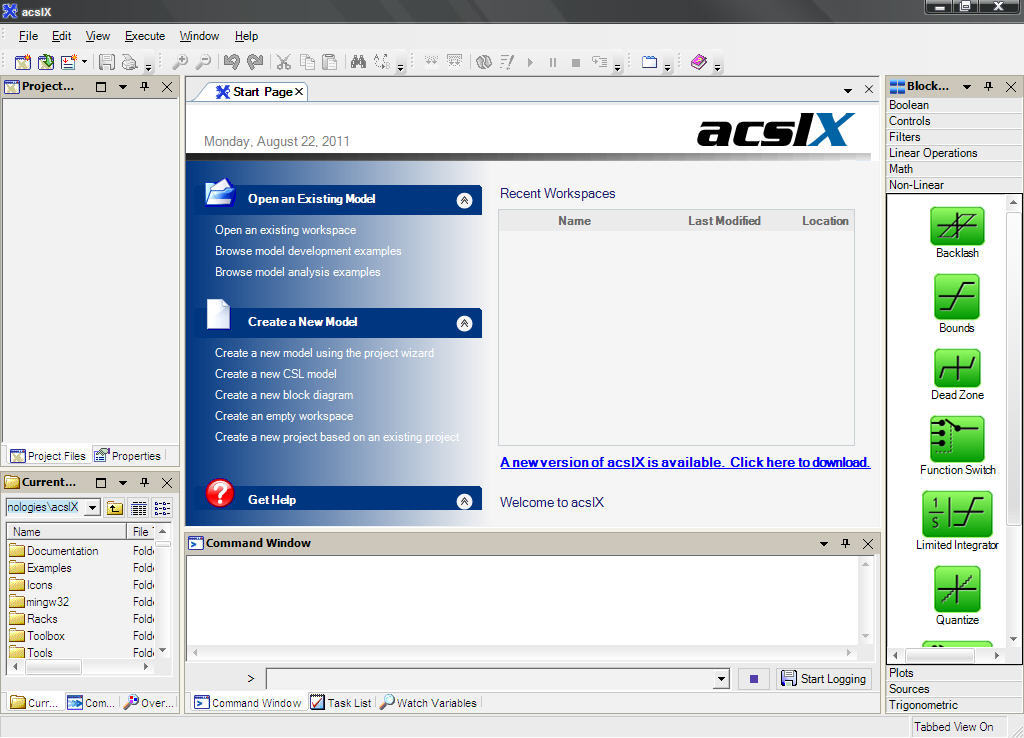Viewport: 1024px width, 738px height.
Task: Click the Paste clipboard icon
Action: [x=330, y=62]
